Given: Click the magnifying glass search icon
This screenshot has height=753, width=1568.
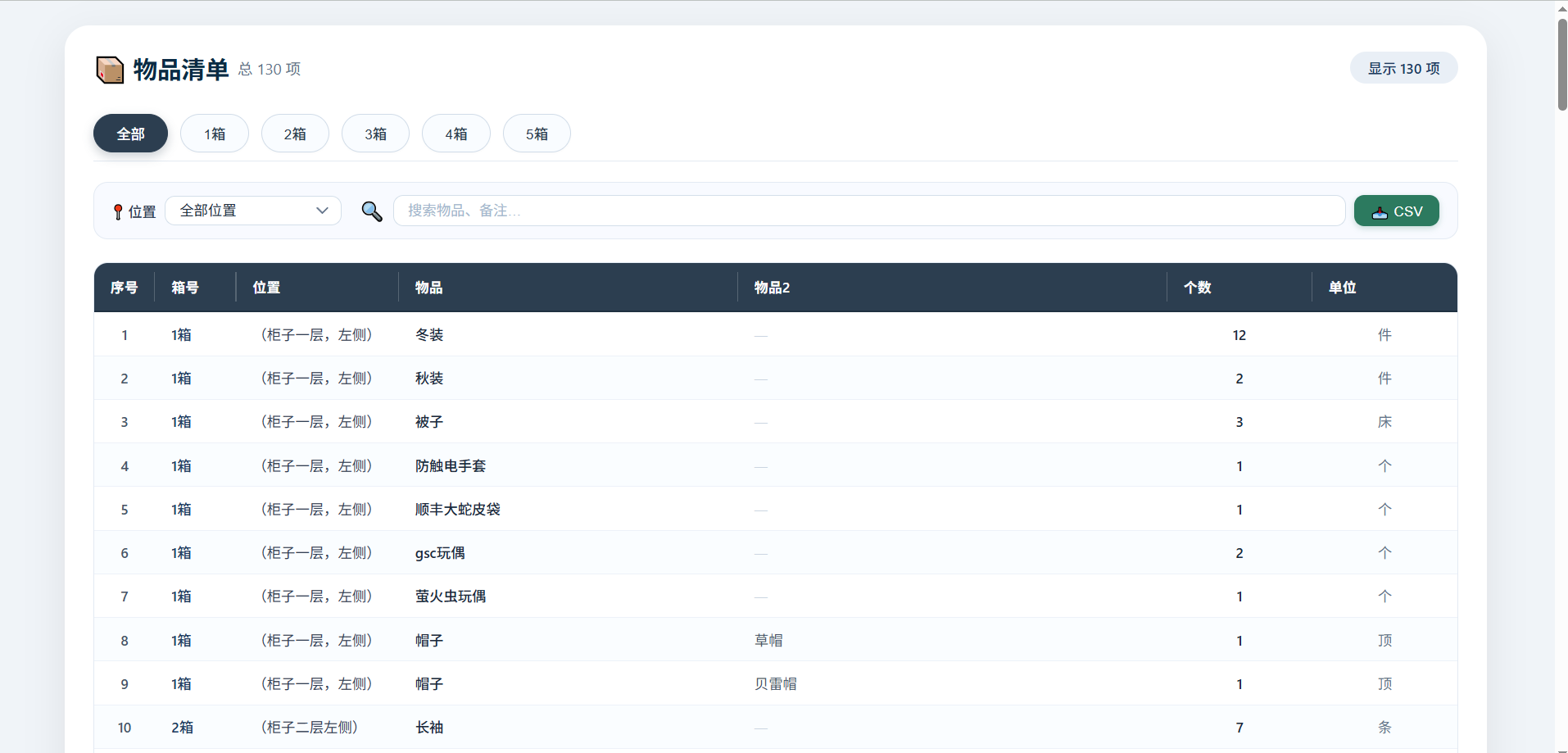Looking at the screenshot, I should point(372,211).
